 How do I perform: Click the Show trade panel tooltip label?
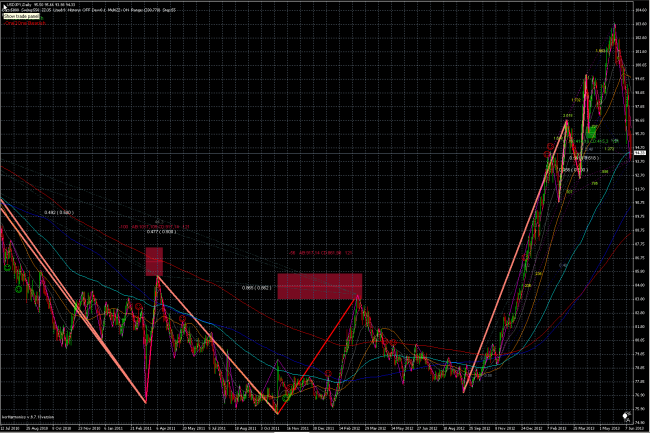[22, 16]
